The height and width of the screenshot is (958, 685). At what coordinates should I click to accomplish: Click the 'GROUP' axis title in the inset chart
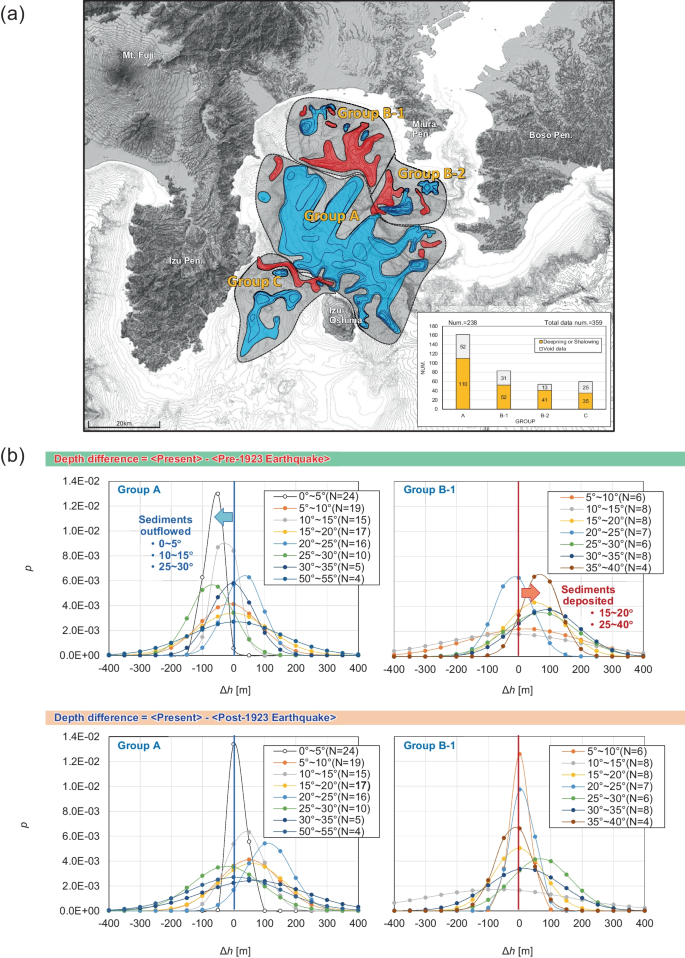[x=524, y=422]
